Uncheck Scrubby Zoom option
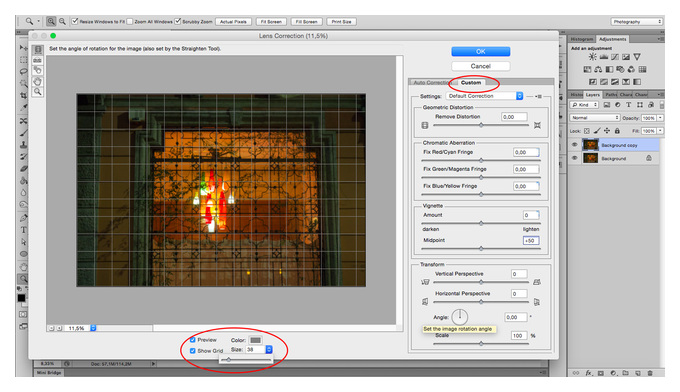This screenshot has width=680, height=392. 177,21
